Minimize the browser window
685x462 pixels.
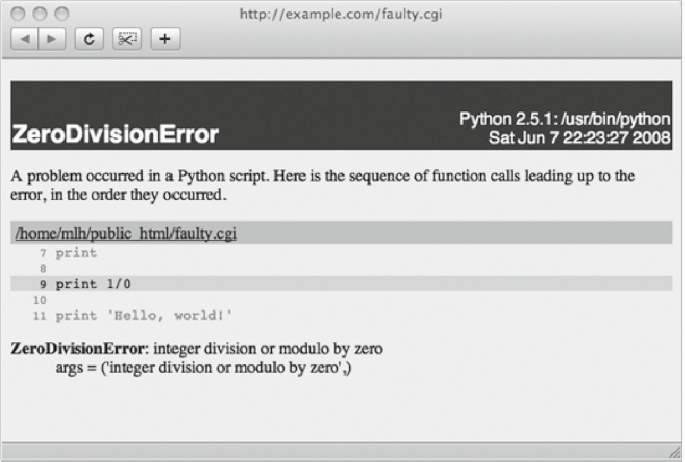pos(41,14)
